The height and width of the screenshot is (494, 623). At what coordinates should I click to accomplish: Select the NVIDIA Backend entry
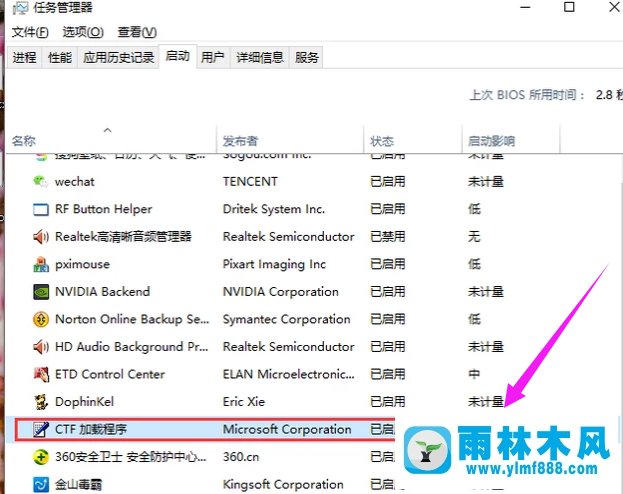click(x=103, y=292)
